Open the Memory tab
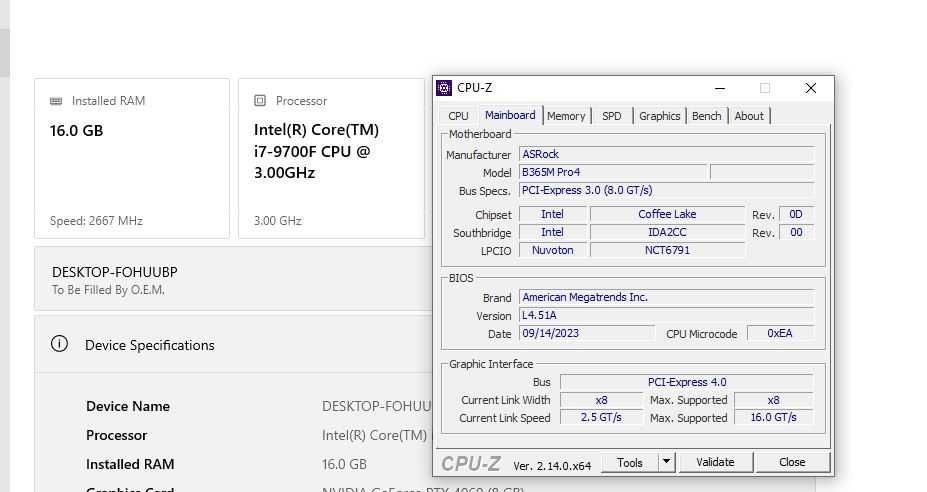Viewport: 927px width, 492px height. tap(566, 116)
